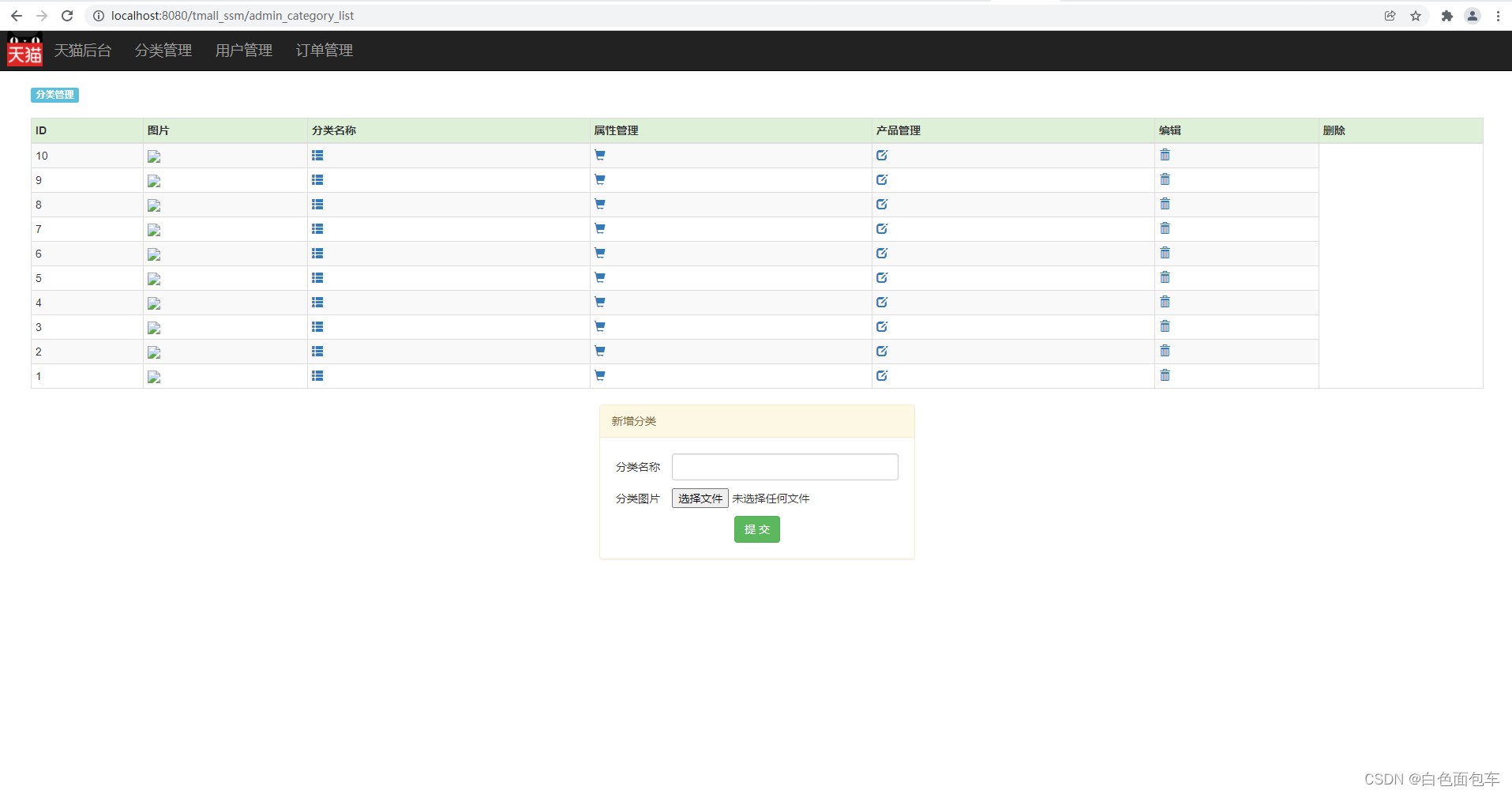Open the cart icon for ID 7
1512x794 pixels.
600,229
